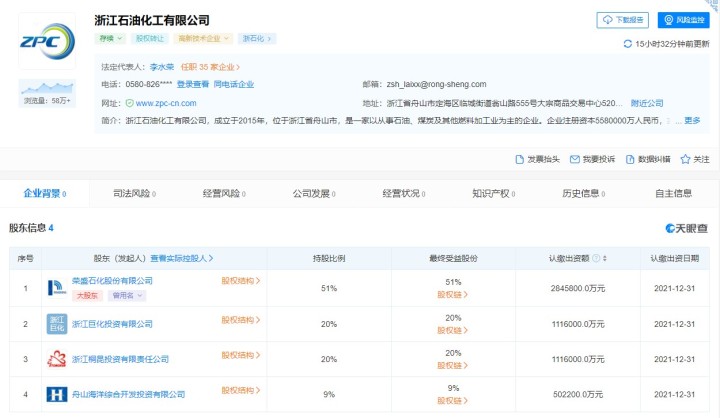Switch to the 公司发展 tab
Viewport: 720px width, 418px height.
314,193
